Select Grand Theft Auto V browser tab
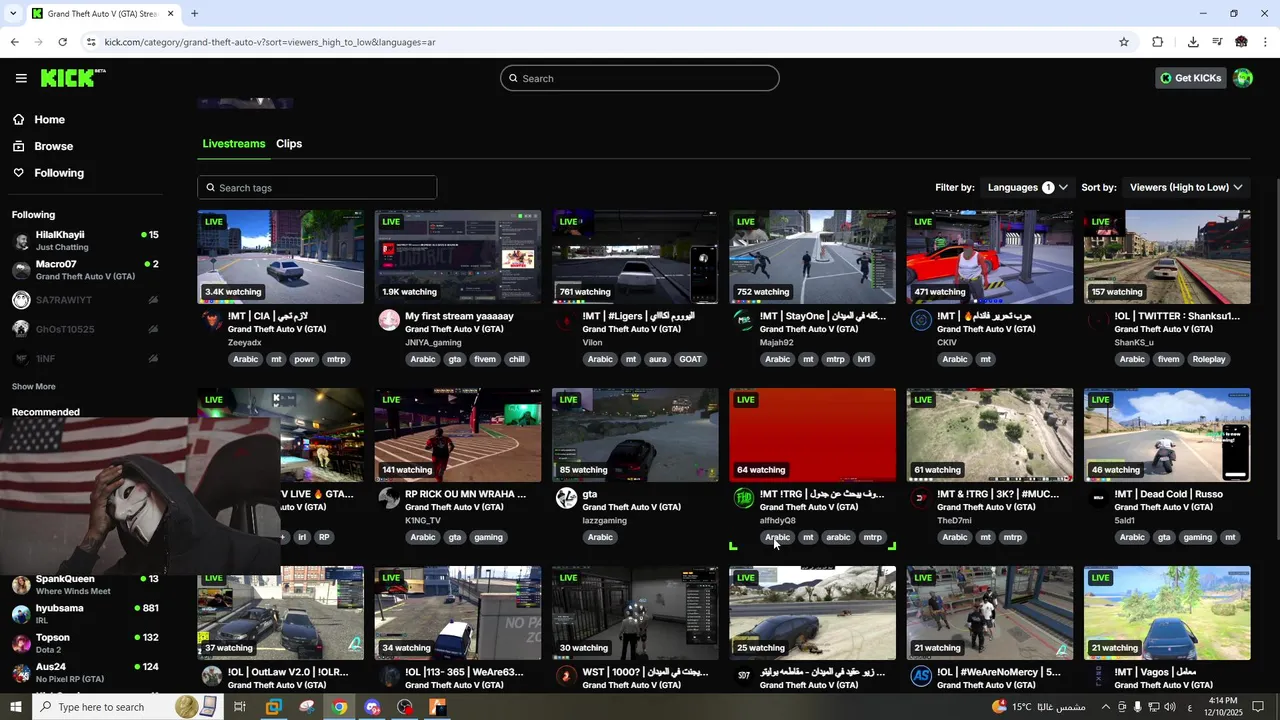This screenshot has height=720, width=1280. [x=102, y=14]
